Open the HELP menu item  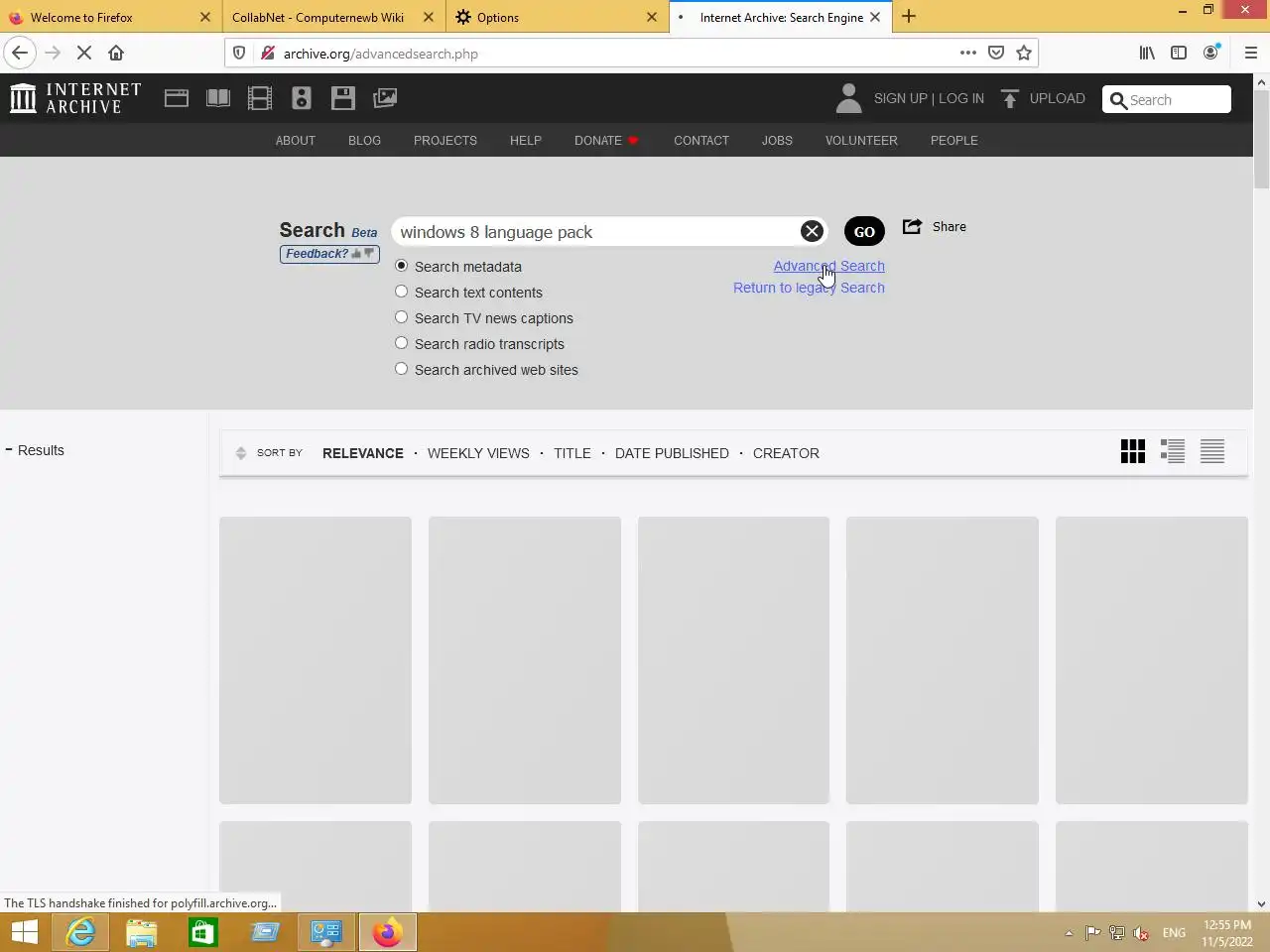[526, 141]
